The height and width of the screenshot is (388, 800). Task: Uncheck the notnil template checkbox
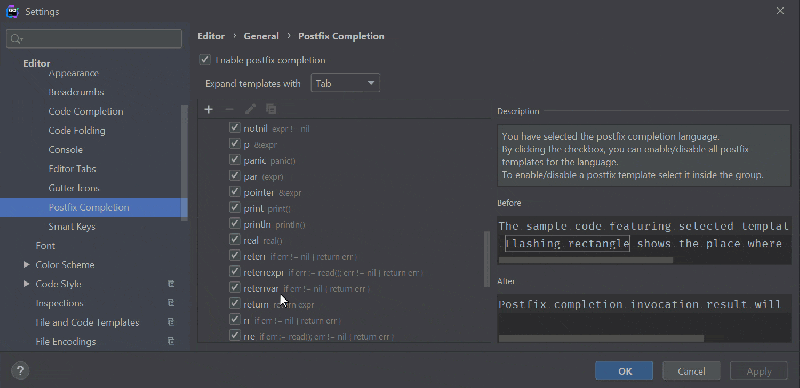[x=235, y=128]
